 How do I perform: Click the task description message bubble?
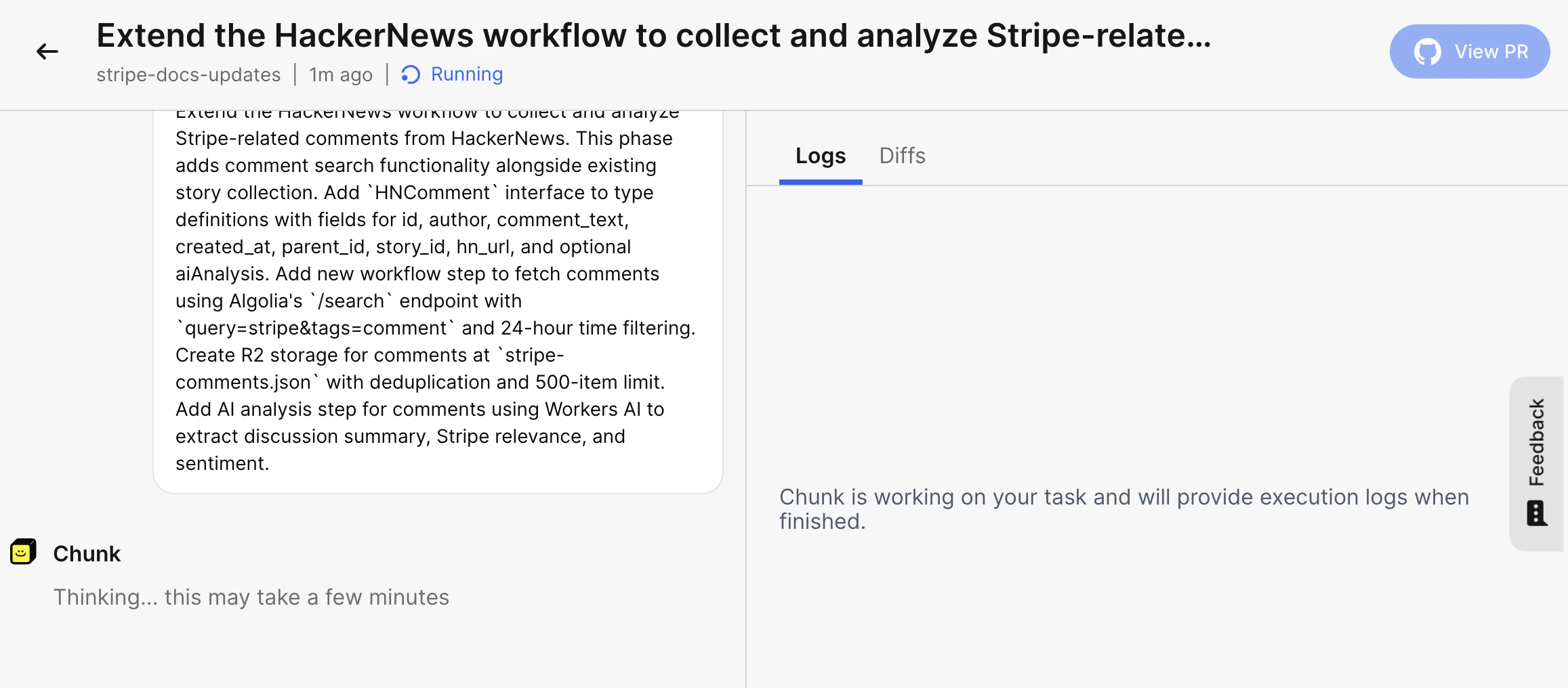tap(438, 301)
